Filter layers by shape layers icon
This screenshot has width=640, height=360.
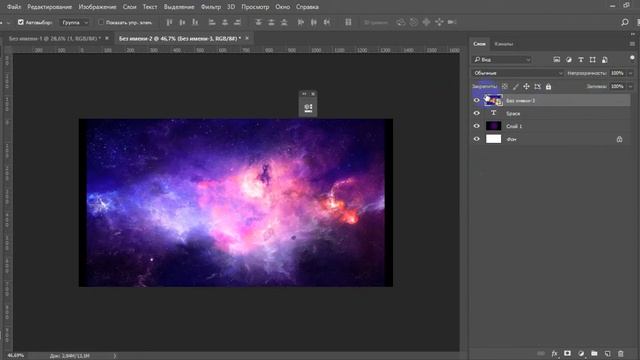point(592,60)
